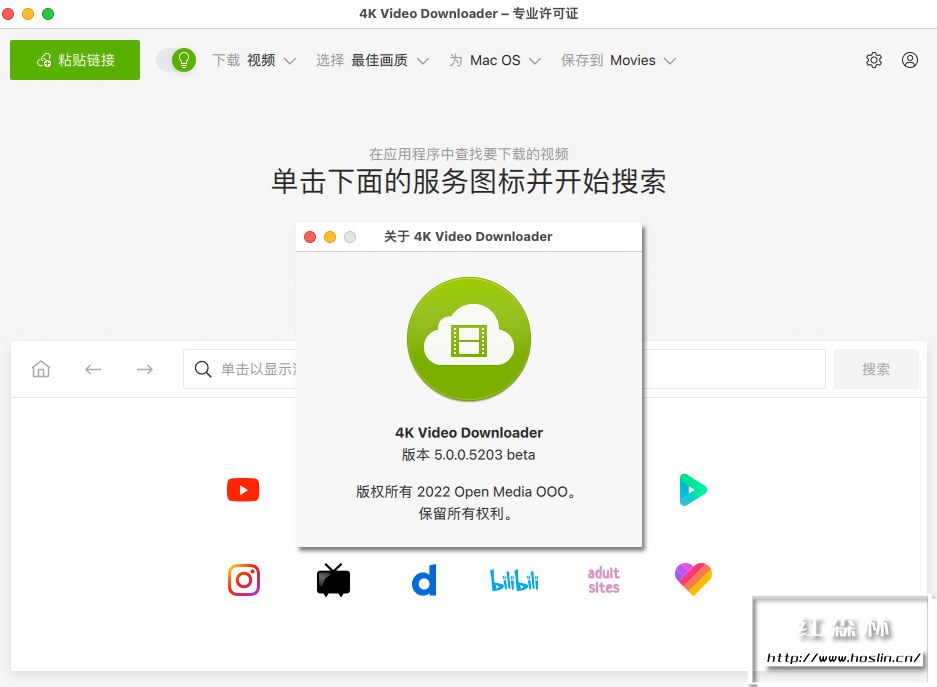Click the subtitle 在应用程序中查找要下载的视频
Viewport: 937px width, 687px height.
[469, 154]
